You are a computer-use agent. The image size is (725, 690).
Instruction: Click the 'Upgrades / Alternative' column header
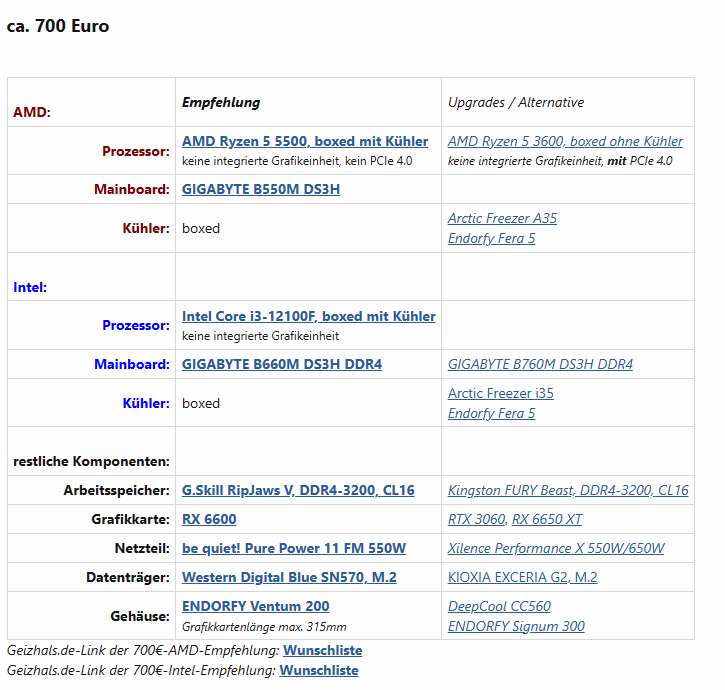516,102
